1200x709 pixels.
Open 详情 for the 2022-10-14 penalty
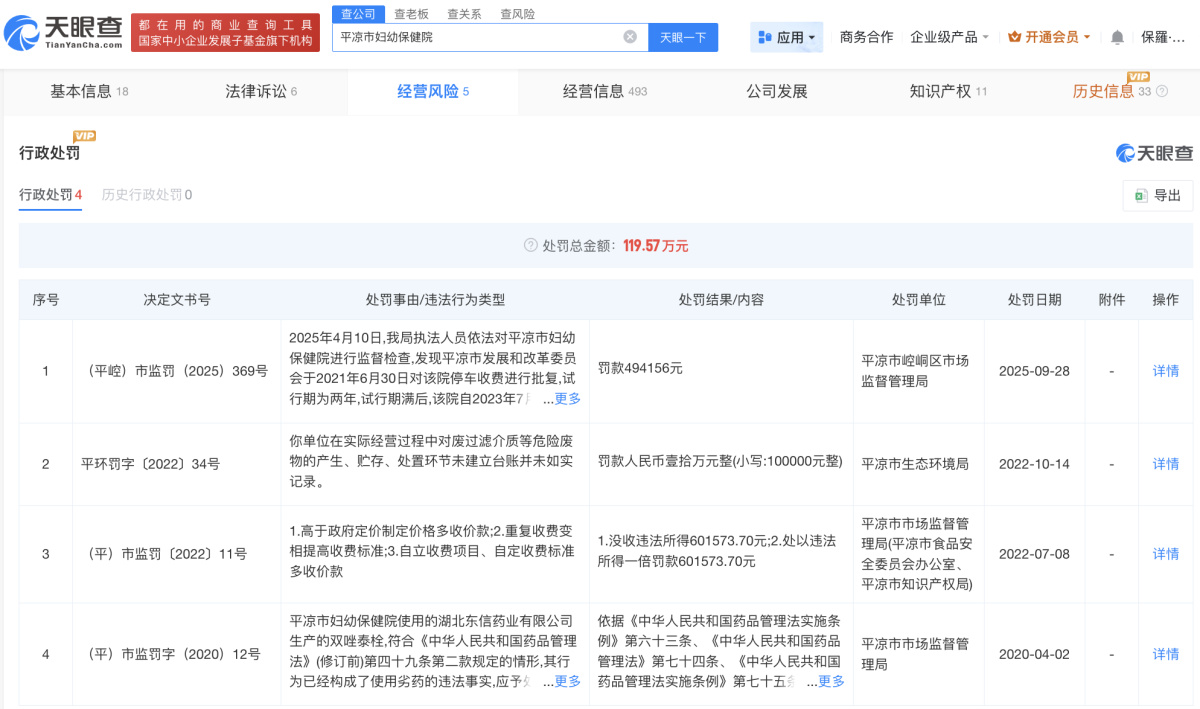click(1165, 464)
